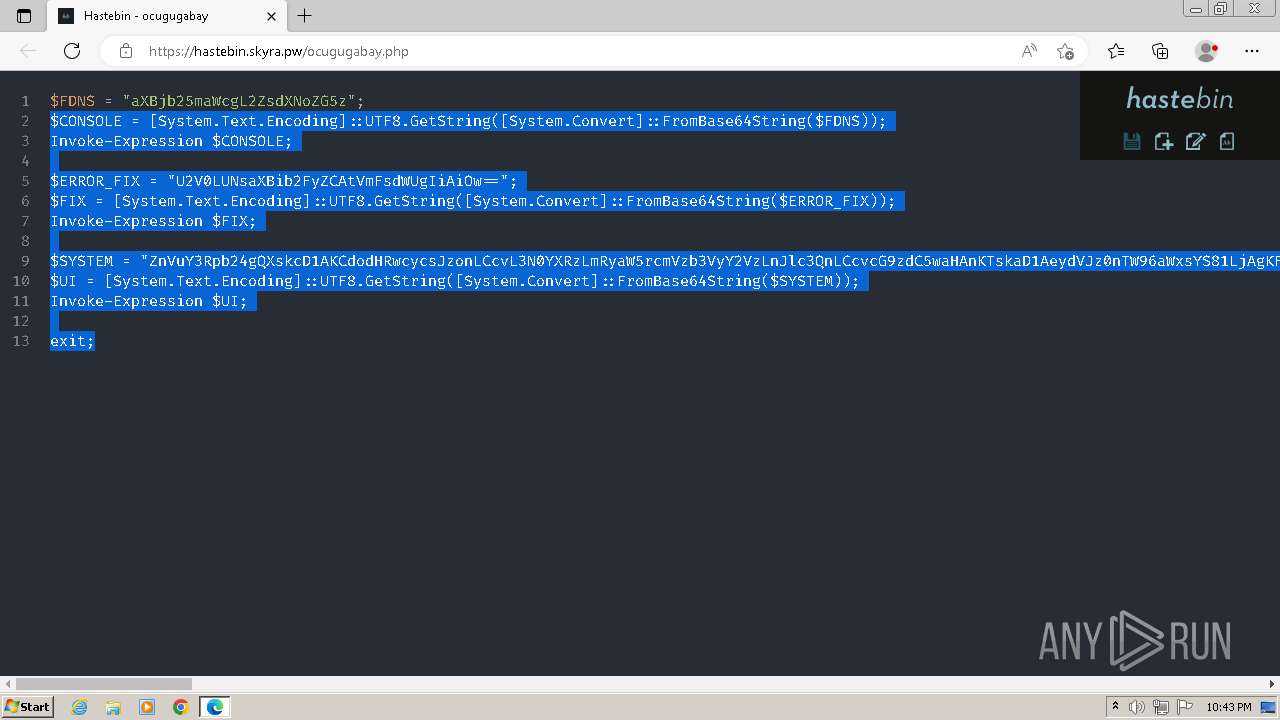Click the $SYSTEM base64 string on line 9
The width and height of the screenshot is (1280, 720).
(x=710, y=261)
